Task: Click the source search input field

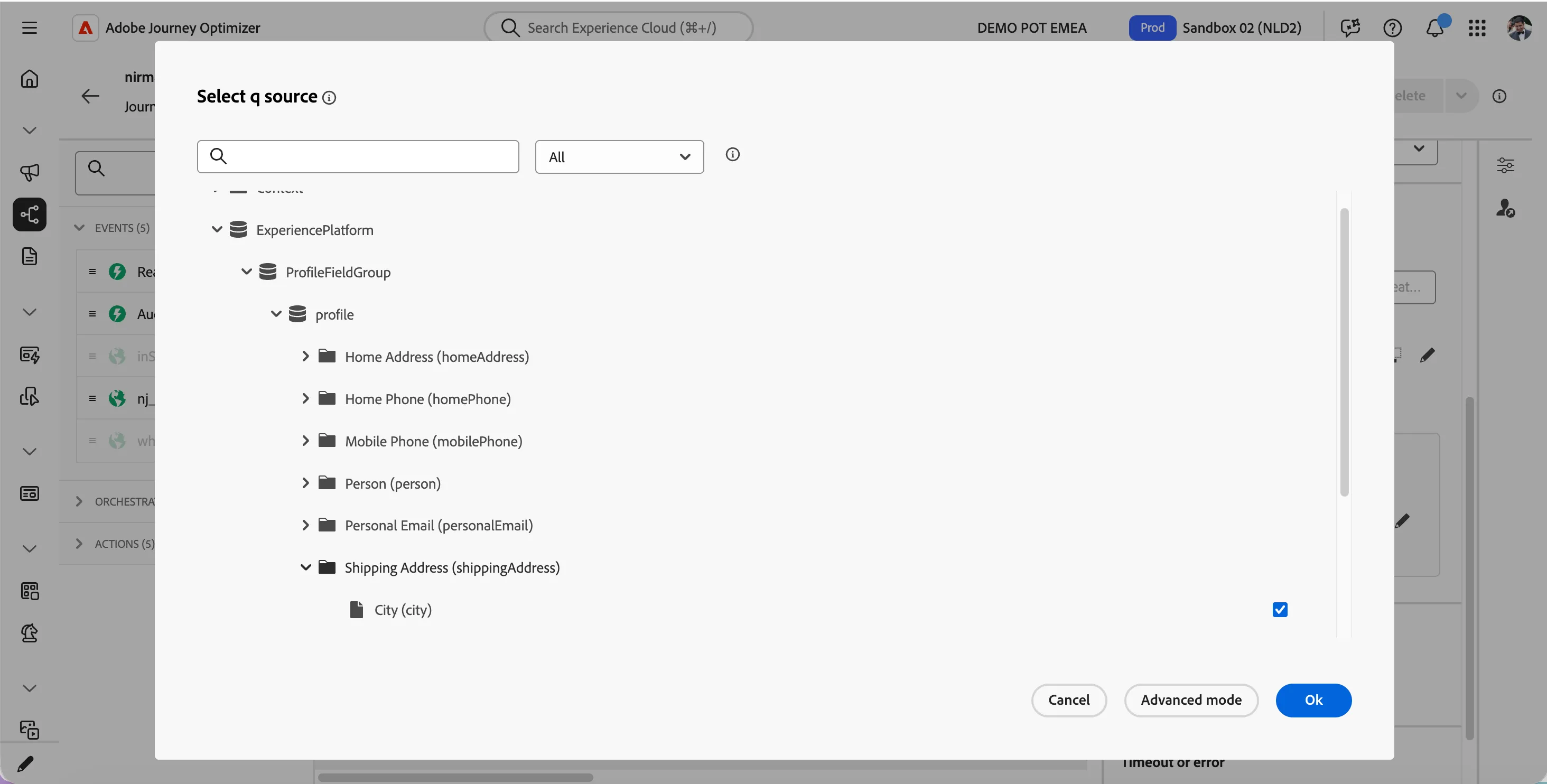Action: [x=358, y=157]
